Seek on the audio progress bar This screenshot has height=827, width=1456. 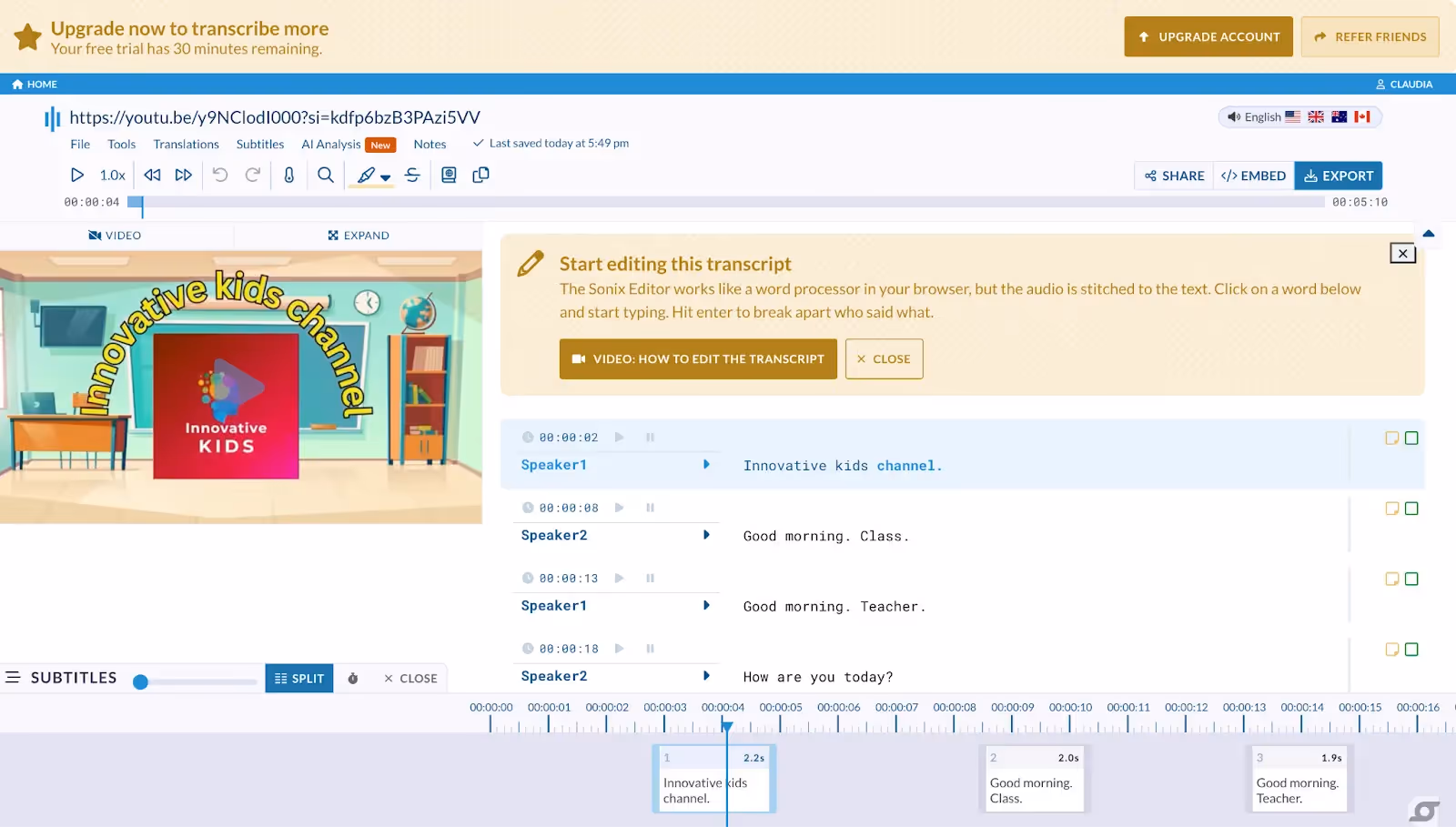click(726, 202)
